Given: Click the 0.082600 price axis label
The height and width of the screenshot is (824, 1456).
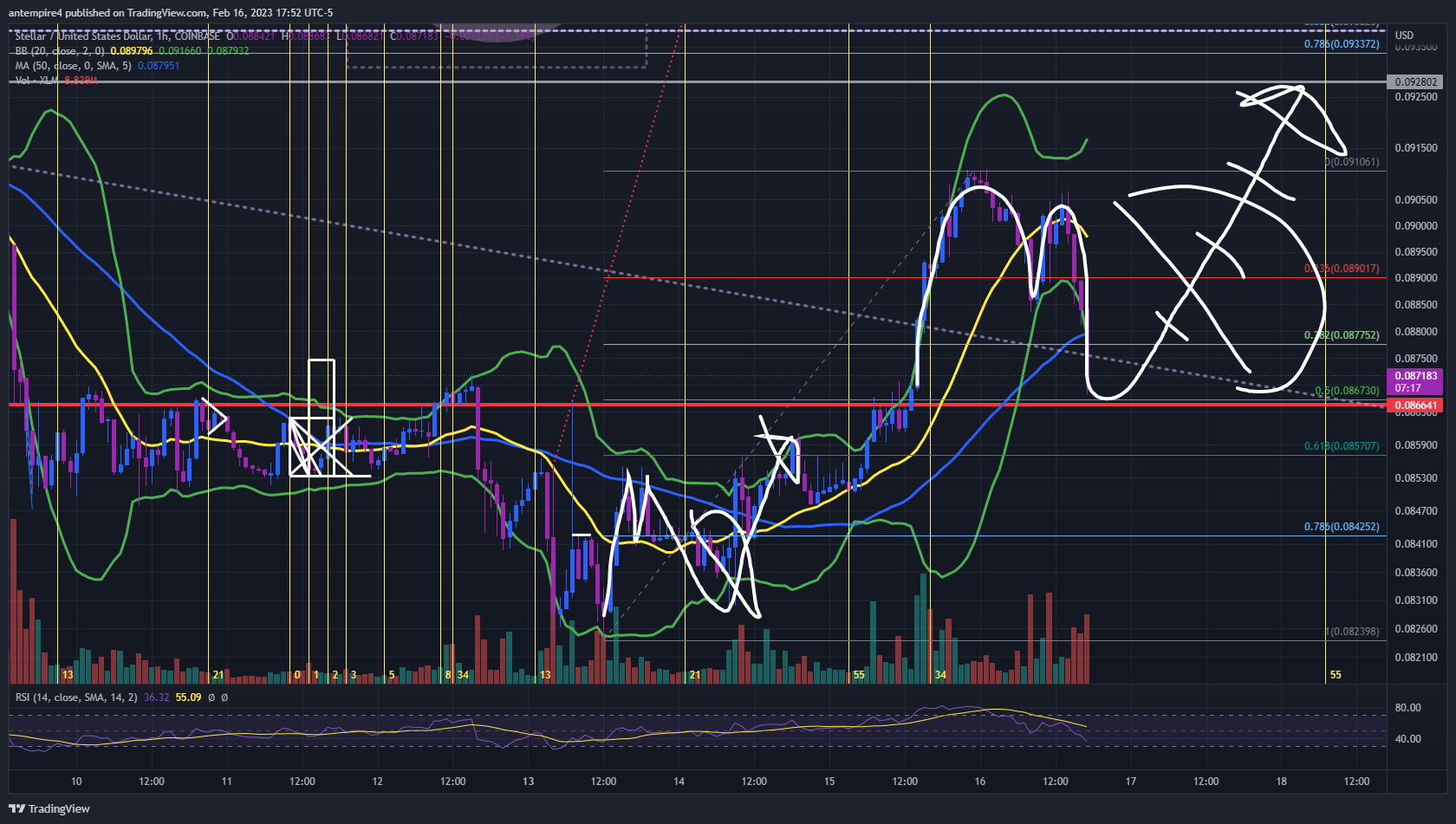Looking at the screenshot, I should pyautogui.click(x=1416, y=629).
